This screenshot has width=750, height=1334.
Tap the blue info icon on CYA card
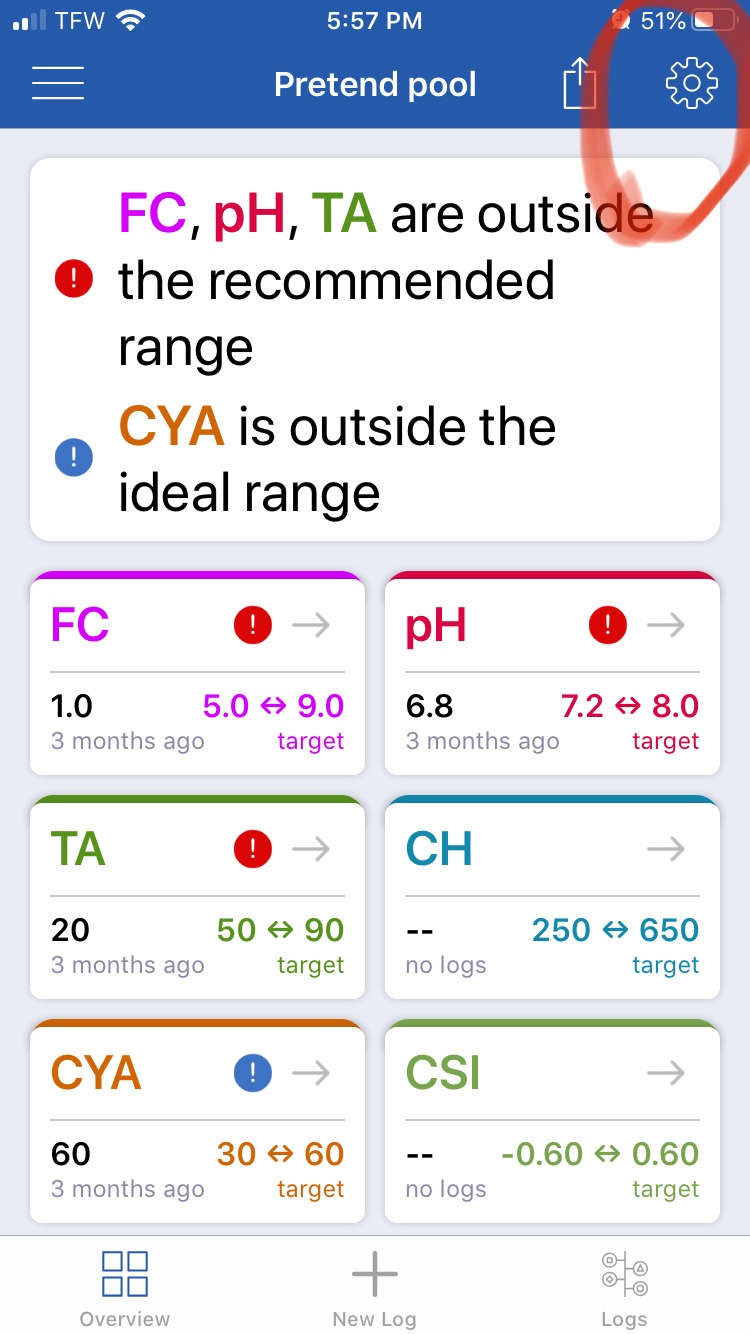(253, 1074)
